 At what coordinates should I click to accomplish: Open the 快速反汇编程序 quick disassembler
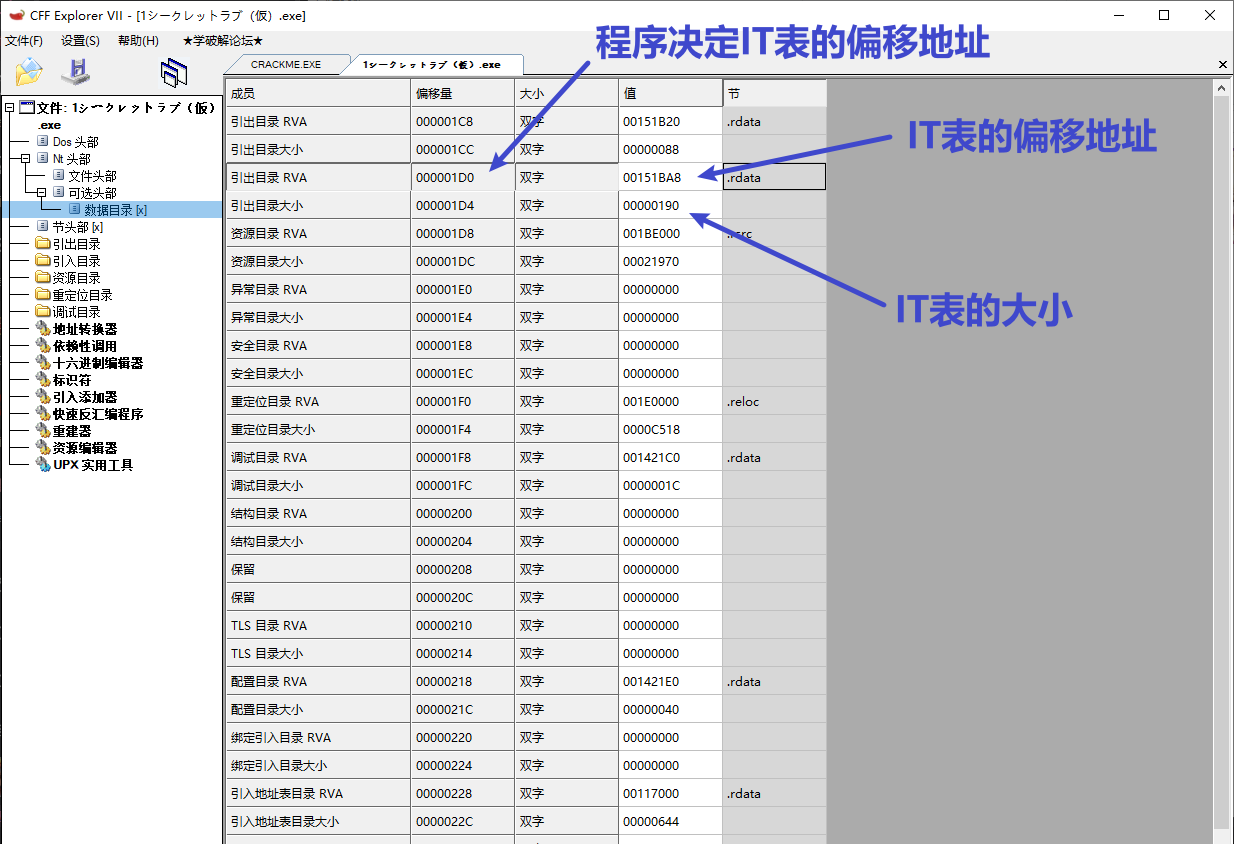pyautogui.click(x=97, y=414)
